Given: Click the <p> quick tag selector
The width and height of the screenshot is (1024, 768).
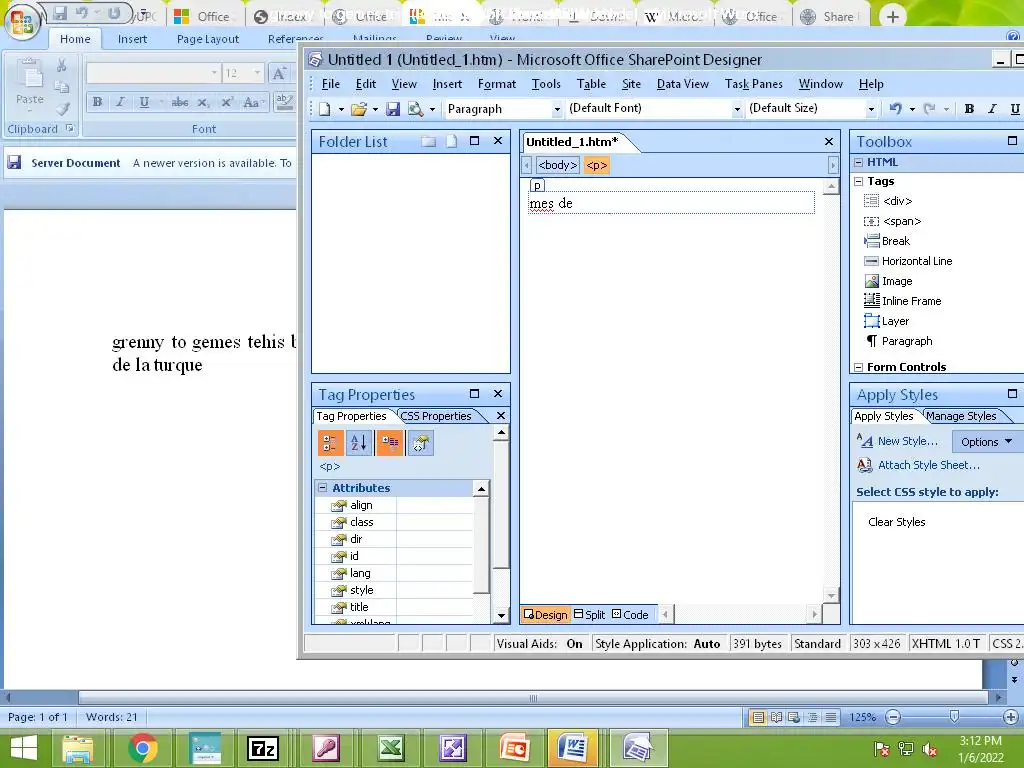Looking at the screenshot, I should 596,165.
